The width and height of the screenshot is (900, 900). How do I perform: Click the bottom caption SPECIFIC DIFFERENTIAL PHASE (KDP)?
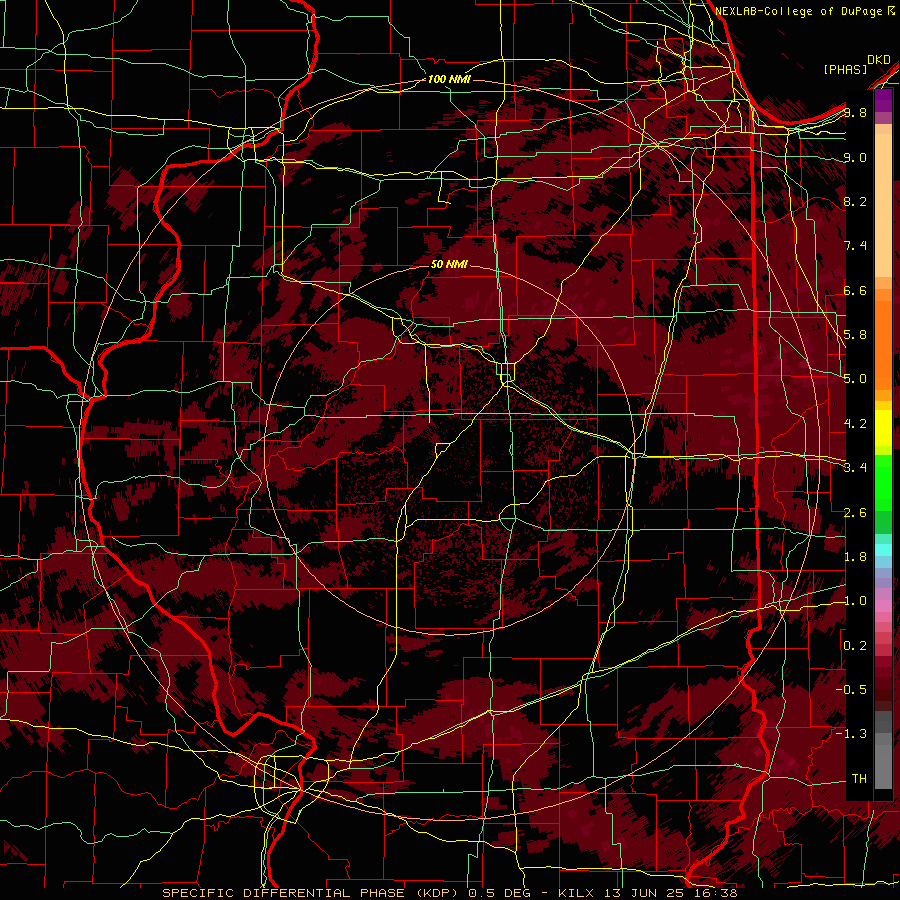(x=312, y=893)
